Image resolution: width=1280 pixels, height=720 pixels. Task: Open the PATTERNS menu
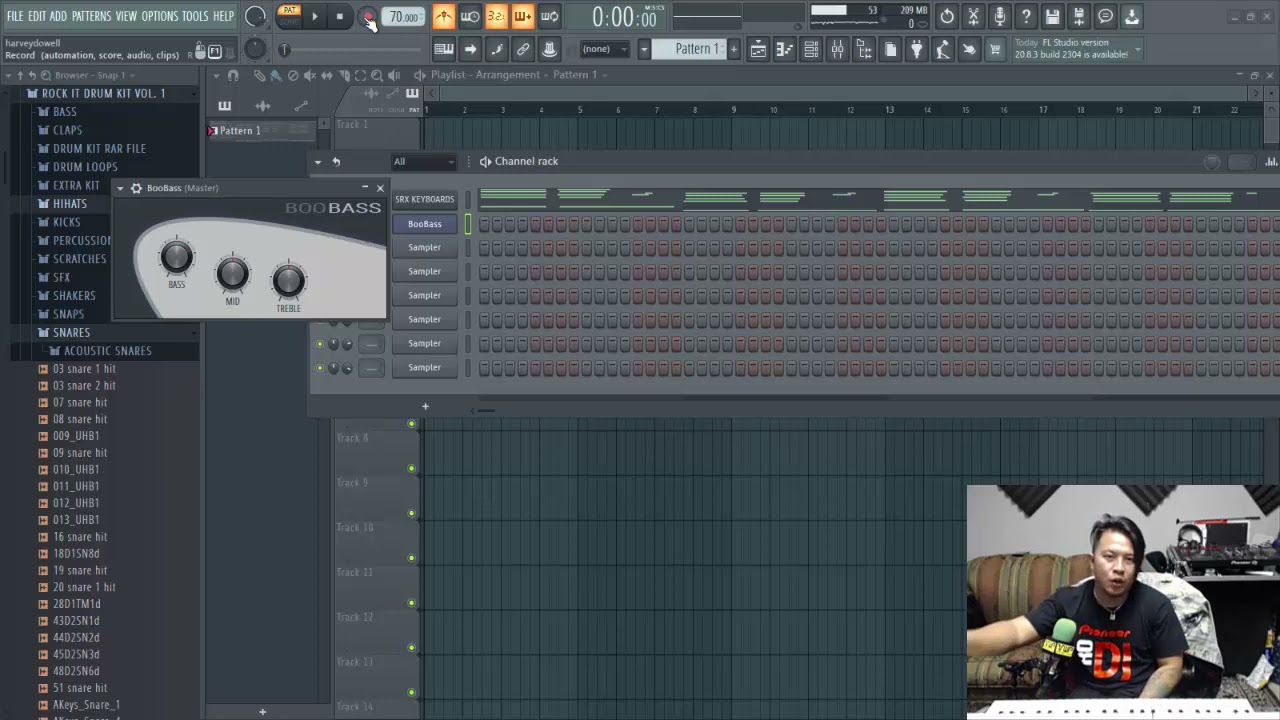tap(91, 16)
